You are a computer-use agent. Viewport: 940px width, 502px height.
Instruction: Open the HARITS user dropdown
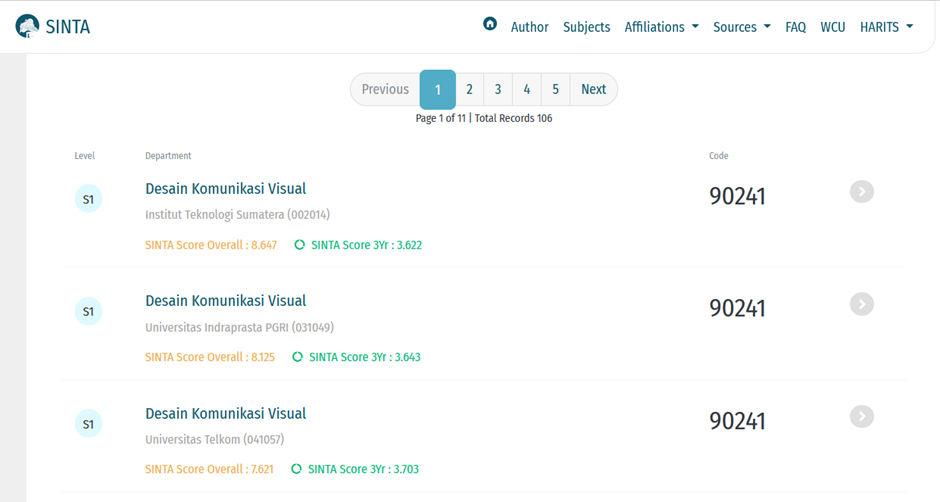pyautogui.click(x=886, y=27)
